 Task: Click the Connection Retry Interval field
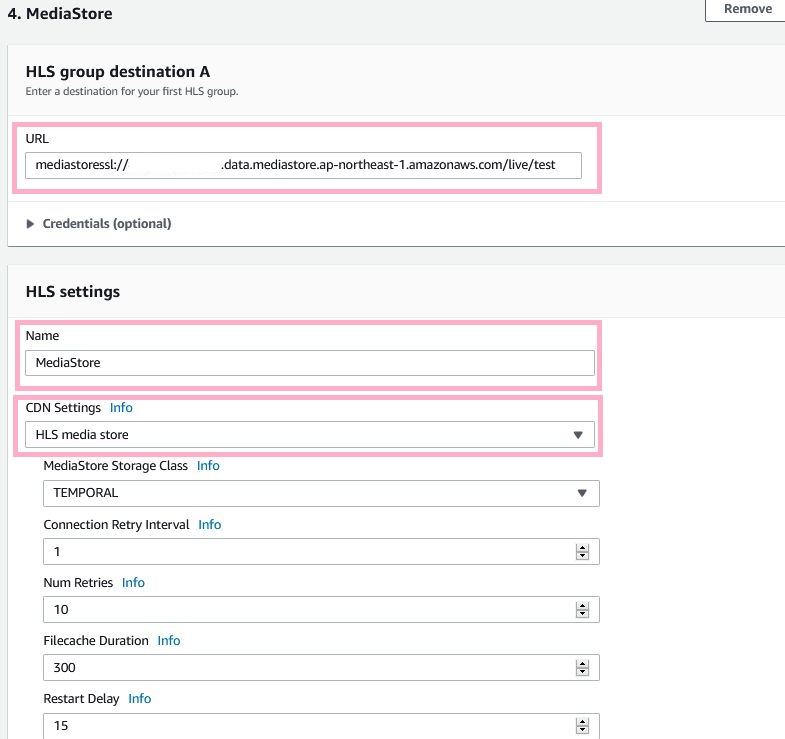(x=305, y=551)
